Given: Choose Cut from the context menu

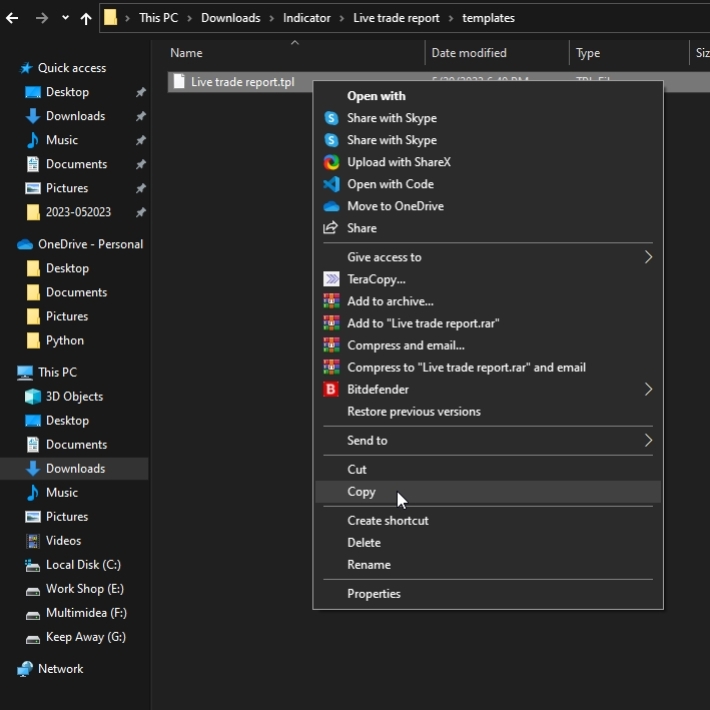Looking at the screenshot, I should (488, 470).
